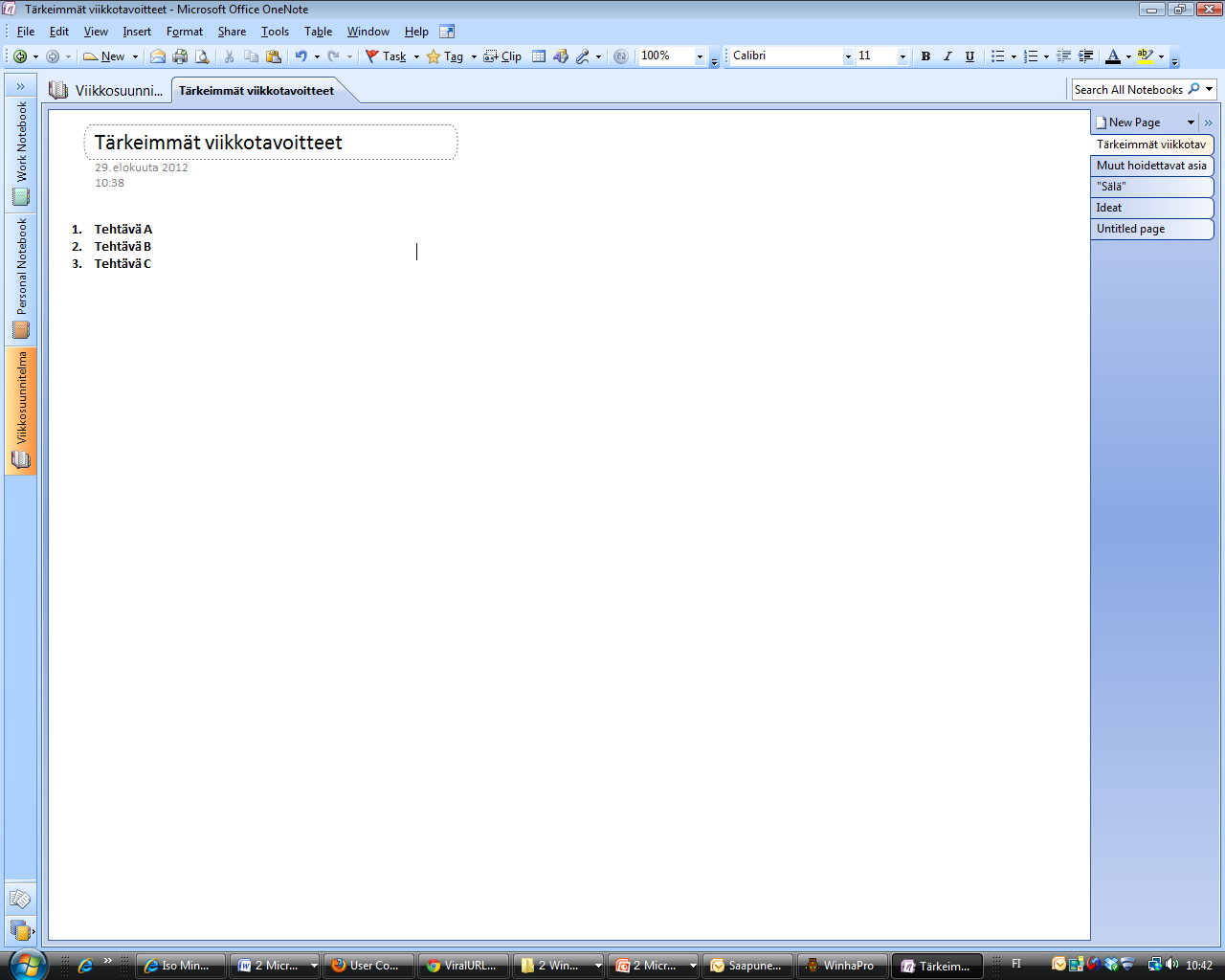Click the Insert Table toolbar icon
The height and width of the screenshot is (980, 1225).
[x=539, y=56]
